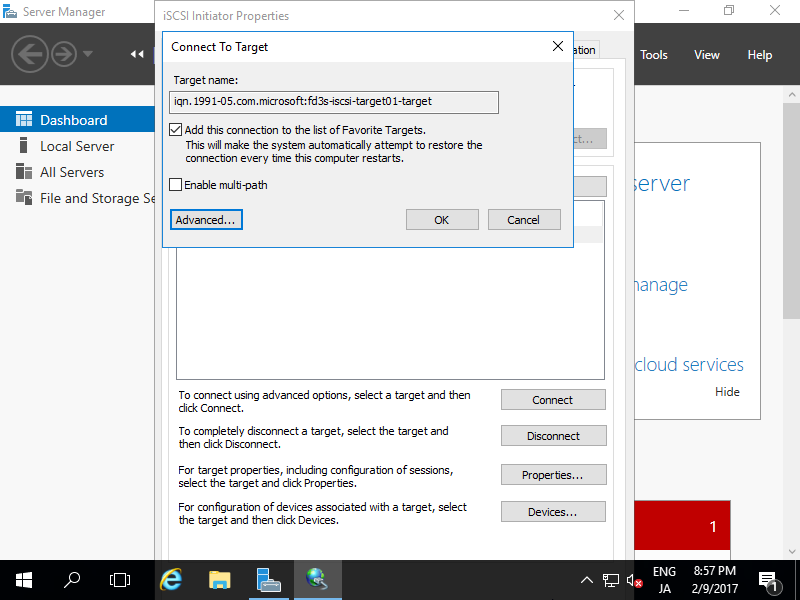This screenshot has width=800, height=600.
Task: Click the Target name field
Action: pyautogui.click(x=334, y=102)
